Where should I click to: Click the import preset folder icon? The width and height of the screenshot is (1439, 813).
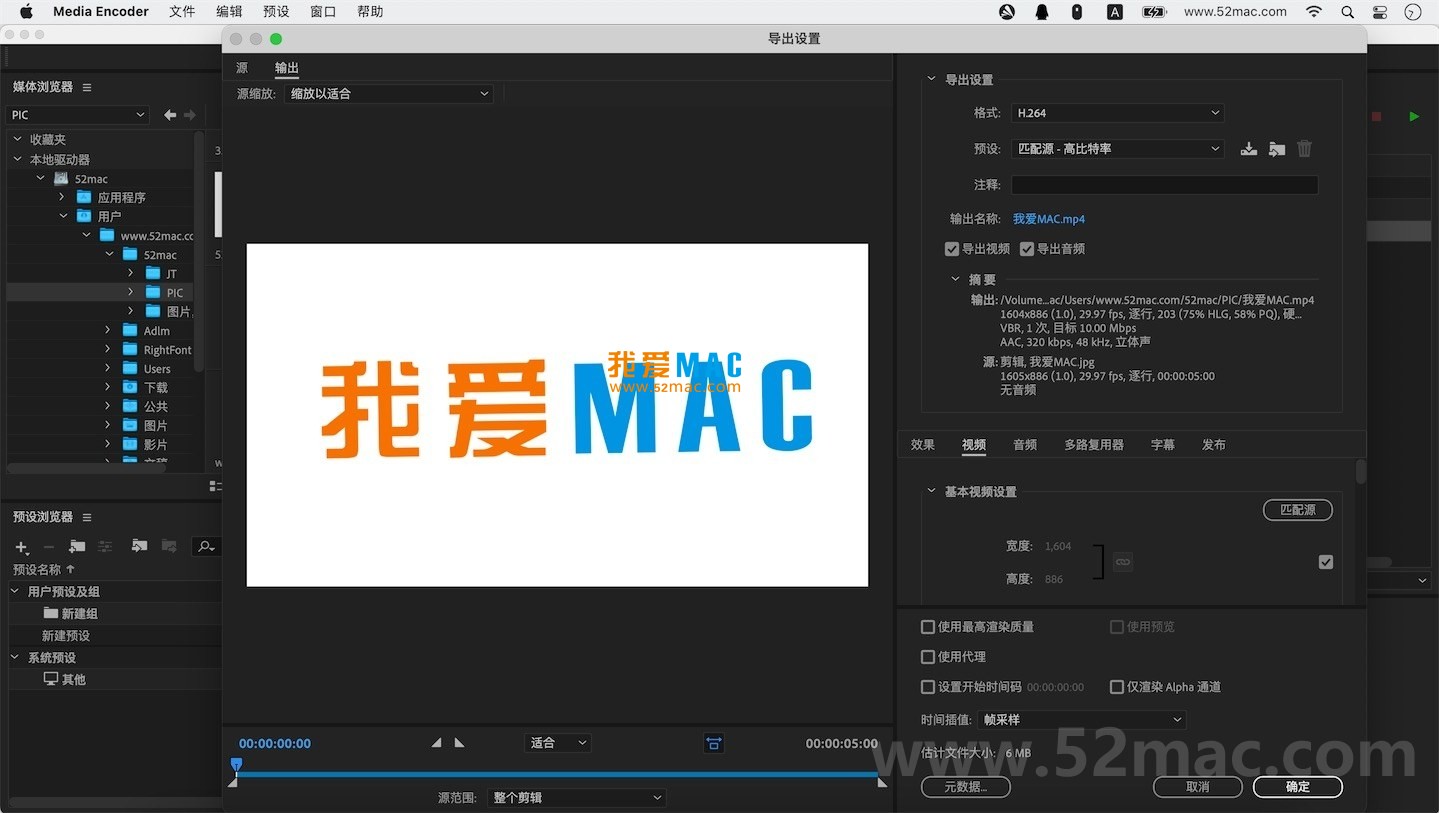(1277, 149)
